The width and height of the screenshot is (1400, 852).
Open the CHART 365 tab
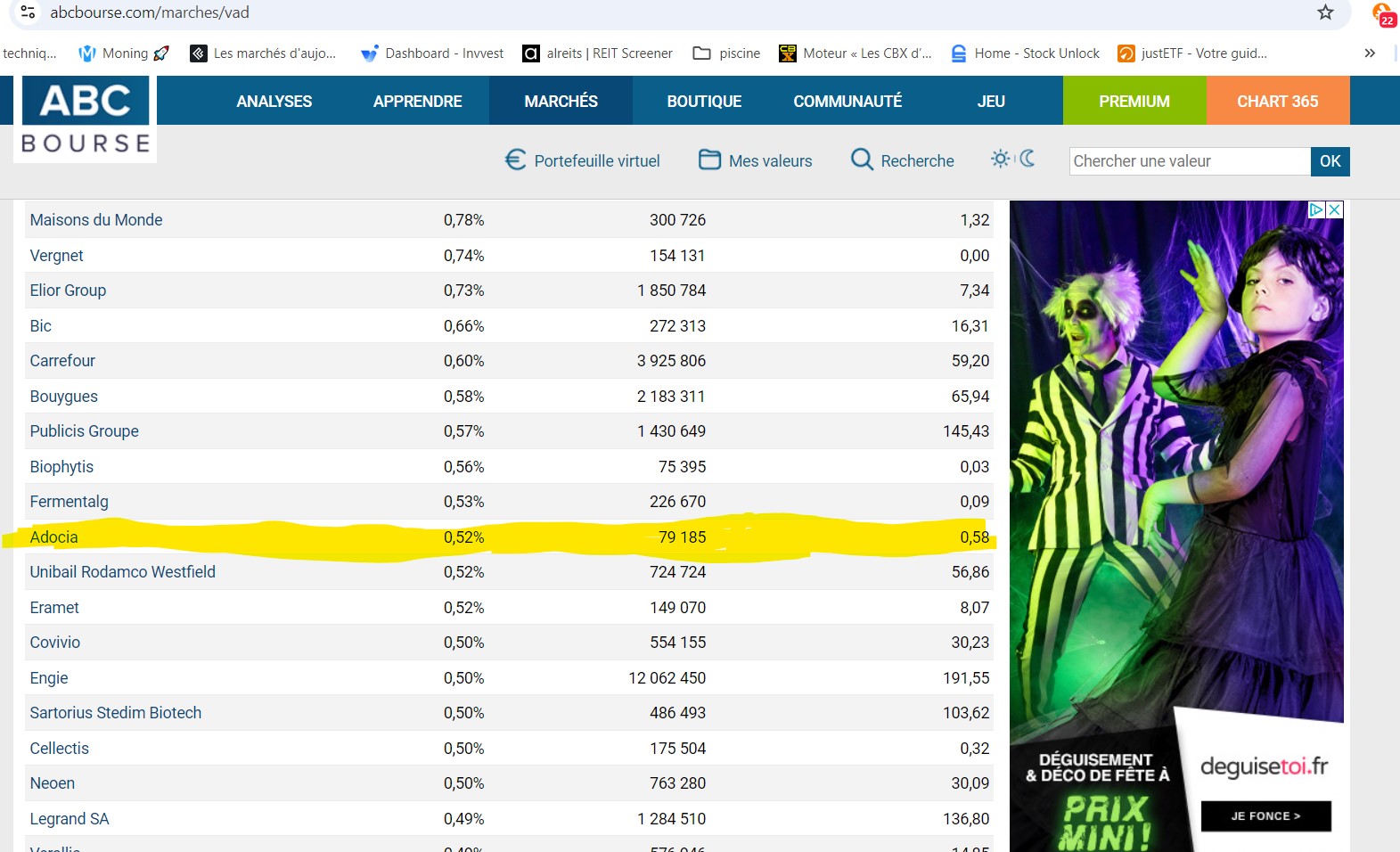[x=1278, y=101]
